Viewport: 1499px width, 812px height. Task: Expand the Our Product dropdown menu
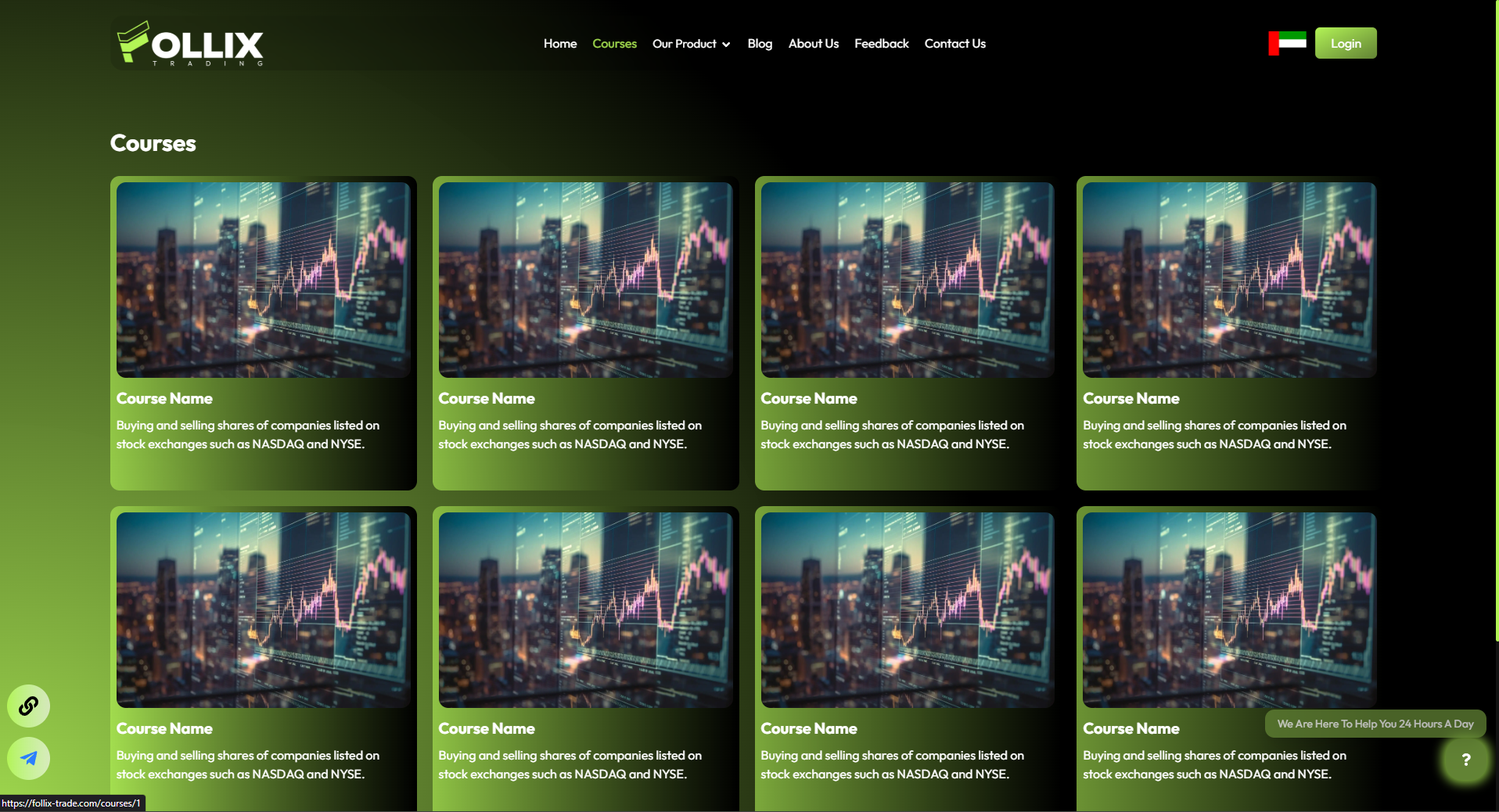click(691, 44)
